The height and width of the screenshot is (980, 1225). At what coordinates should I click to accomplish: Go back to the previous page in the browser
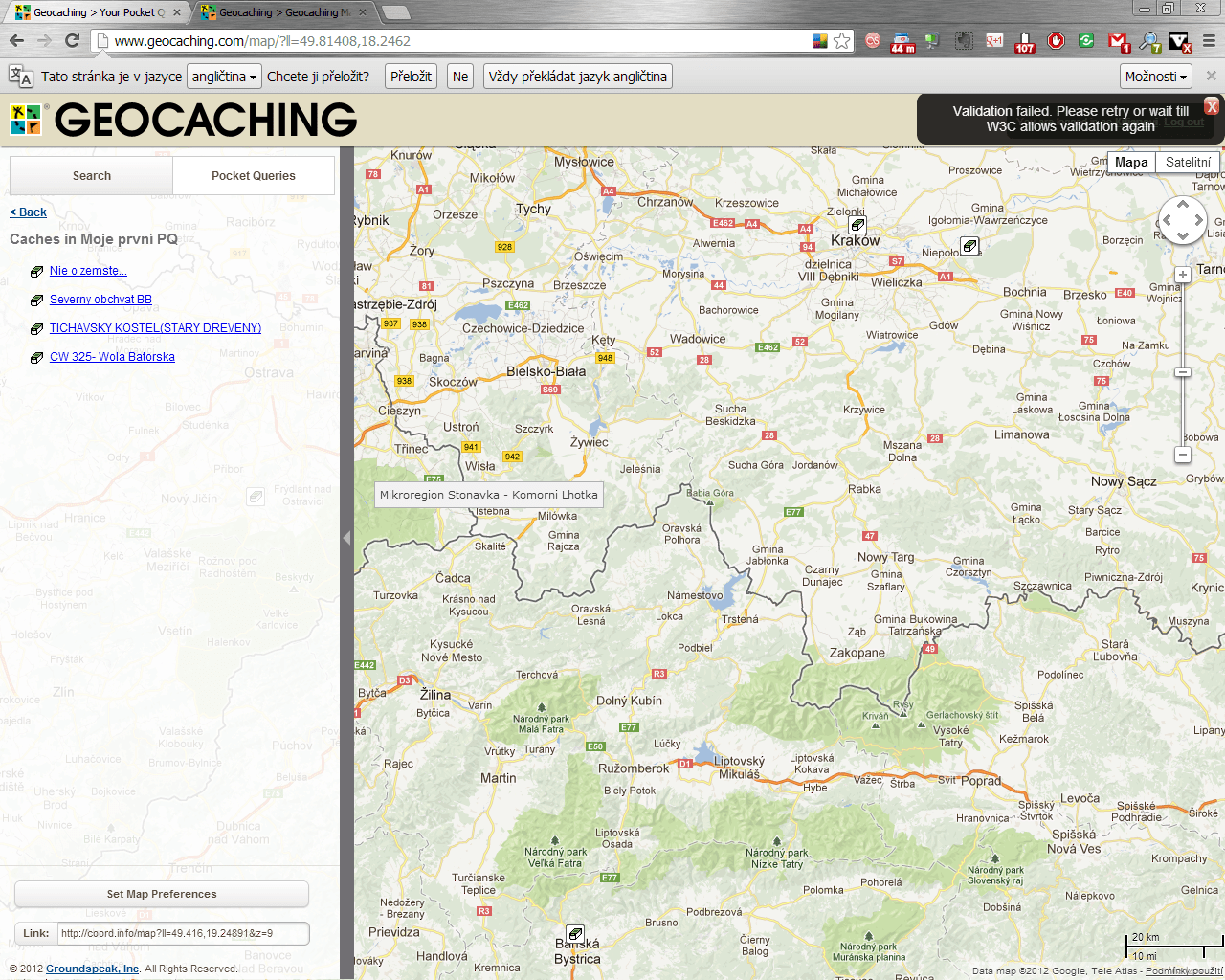16,40
